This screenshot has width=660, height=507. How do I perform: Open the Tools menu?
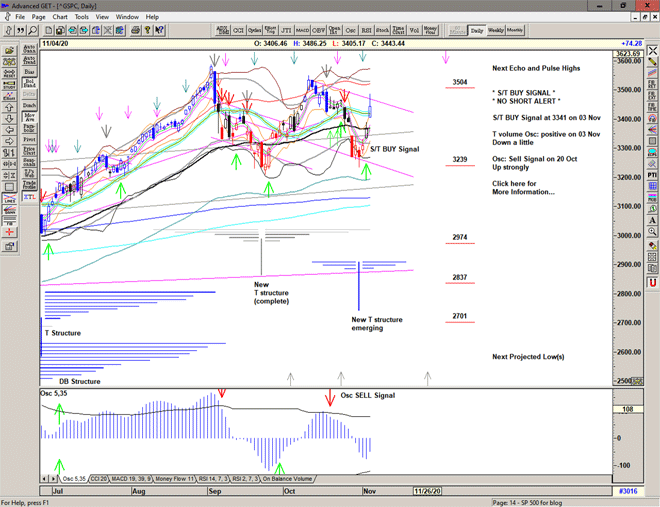click(82, 17)
